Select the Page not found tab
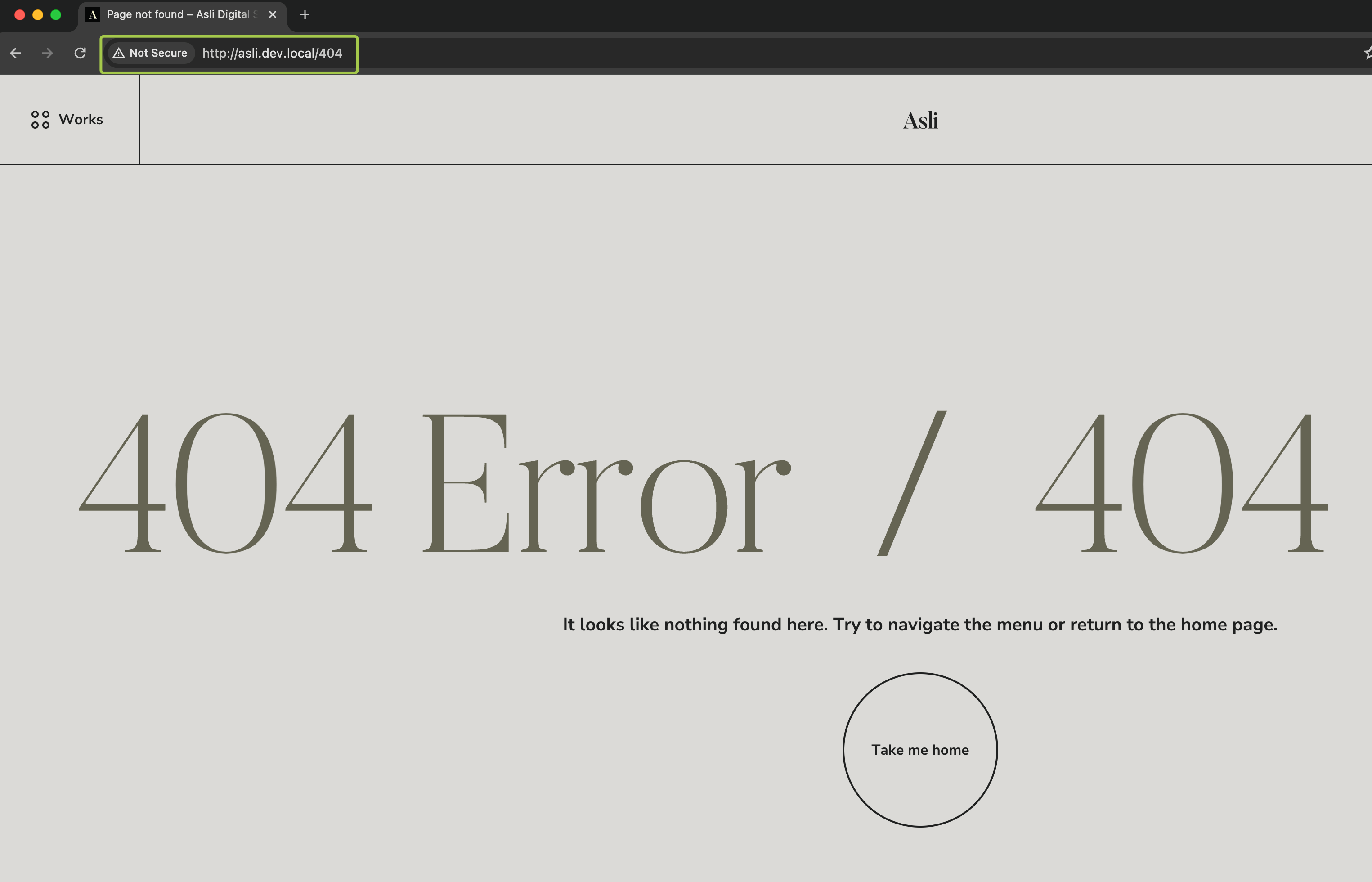The width and height of the screenshot is (1372, 882). click(177, 15)
